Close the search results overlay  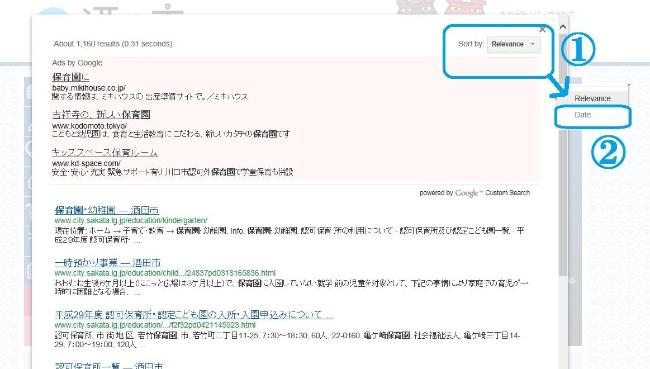tap(542, 29)
